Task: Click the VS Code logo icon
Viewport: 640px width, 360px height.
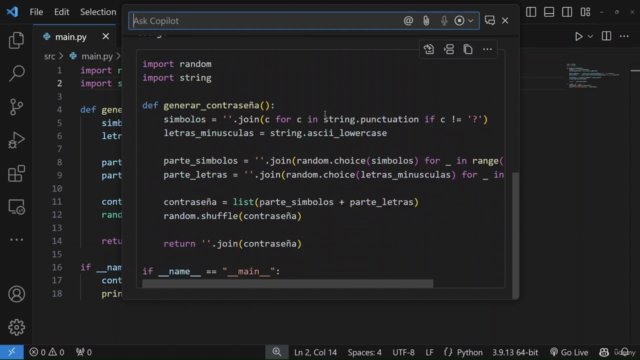Action: [x=12, y=12]
